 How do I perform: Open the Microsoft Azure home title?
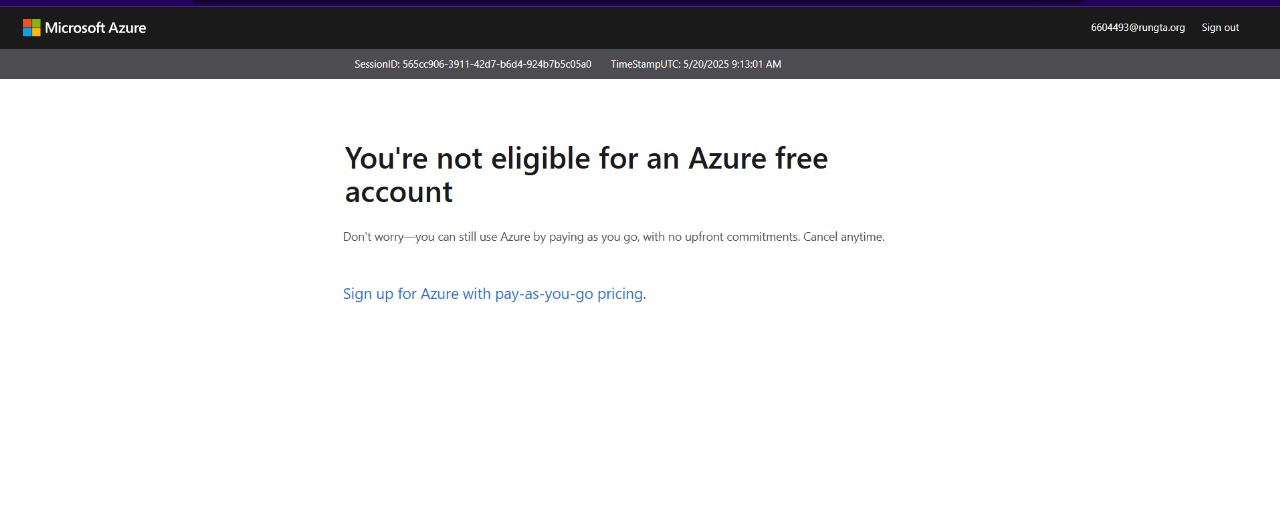(95, 28)
